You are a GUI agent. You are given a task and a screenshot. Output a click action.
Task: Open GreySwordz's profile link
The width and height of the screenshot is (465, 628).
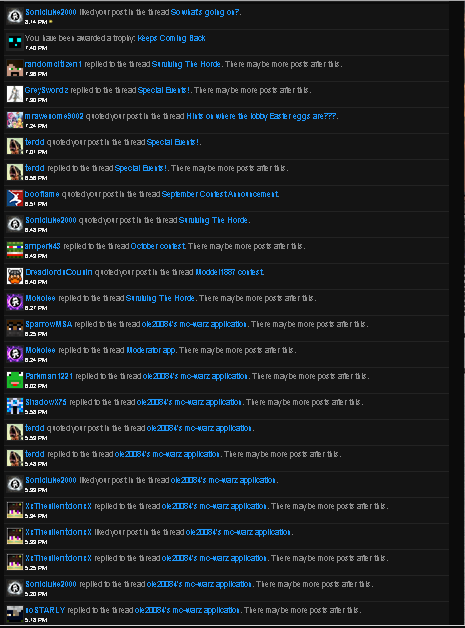point(46,90)
